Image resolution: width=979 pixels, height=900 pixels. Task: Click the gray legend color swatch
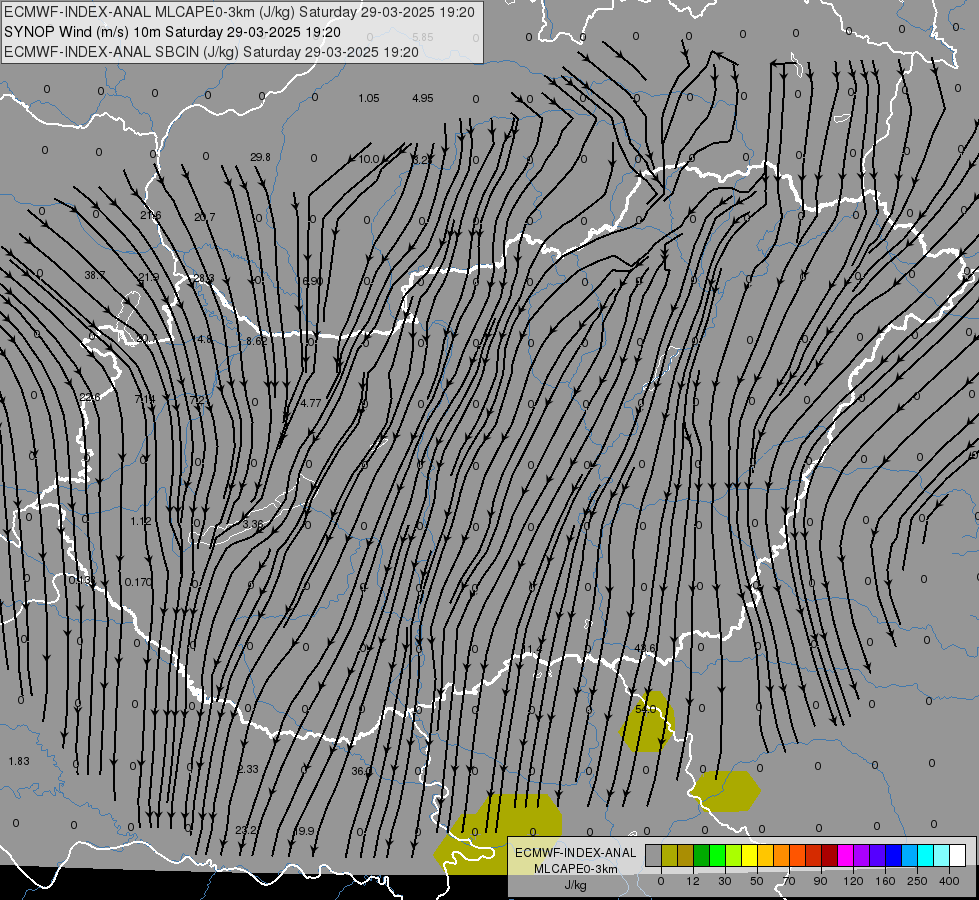pos(654,855)
